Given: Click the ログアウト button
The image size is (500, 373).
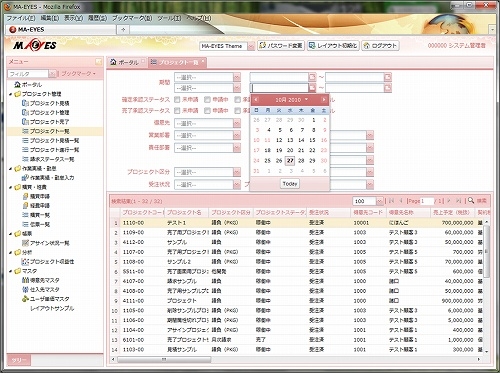Looking at the screenshot, I should pyautogui.click(x=380, y=46).
